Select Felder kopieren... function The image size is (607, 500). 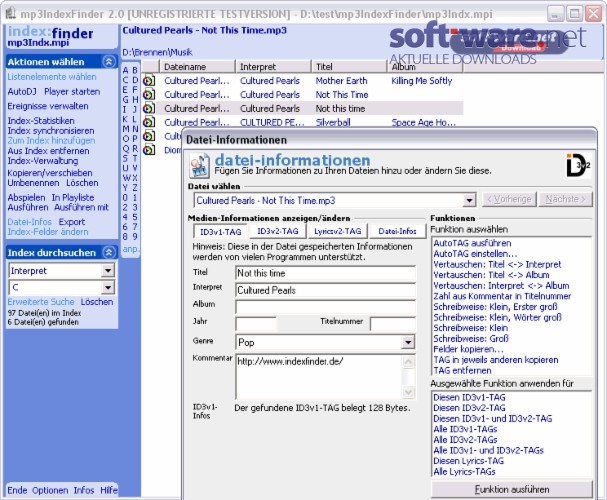[468, 349]
